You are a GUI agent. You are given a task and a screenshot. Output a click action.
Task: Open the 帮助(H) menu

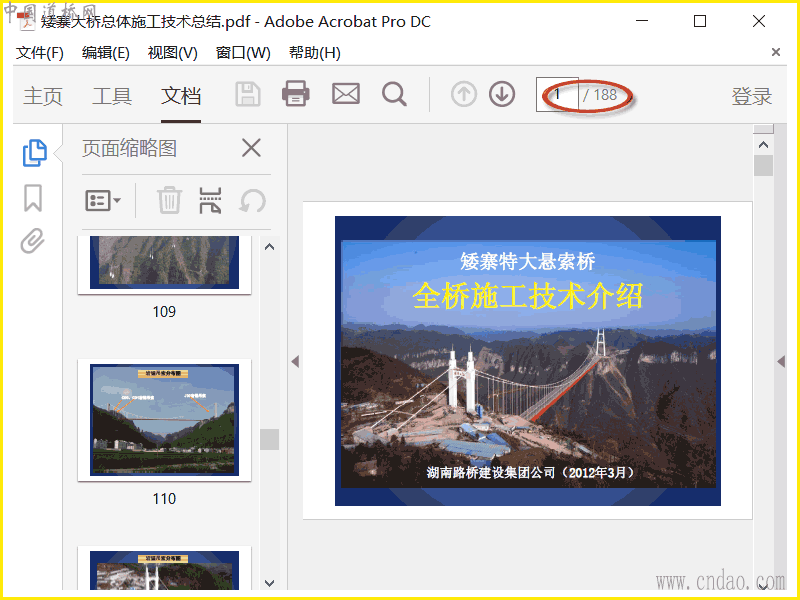(x=315, y=53)
